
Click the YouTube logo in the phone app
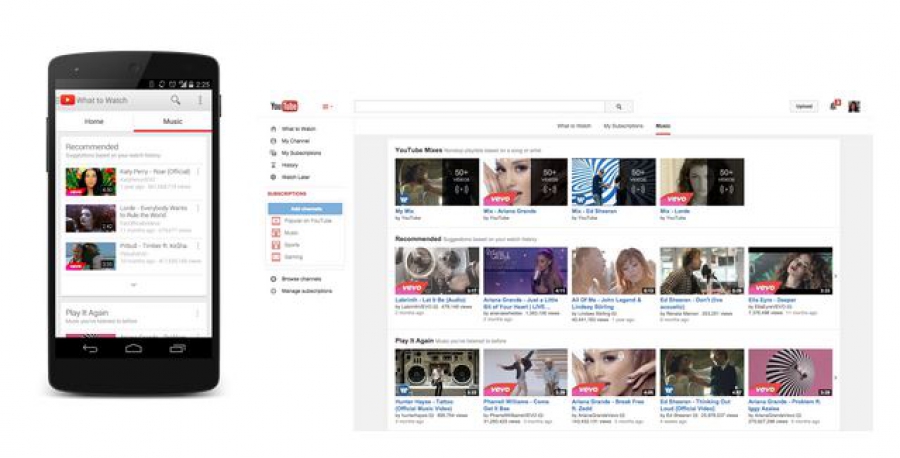tap(68, 100)
